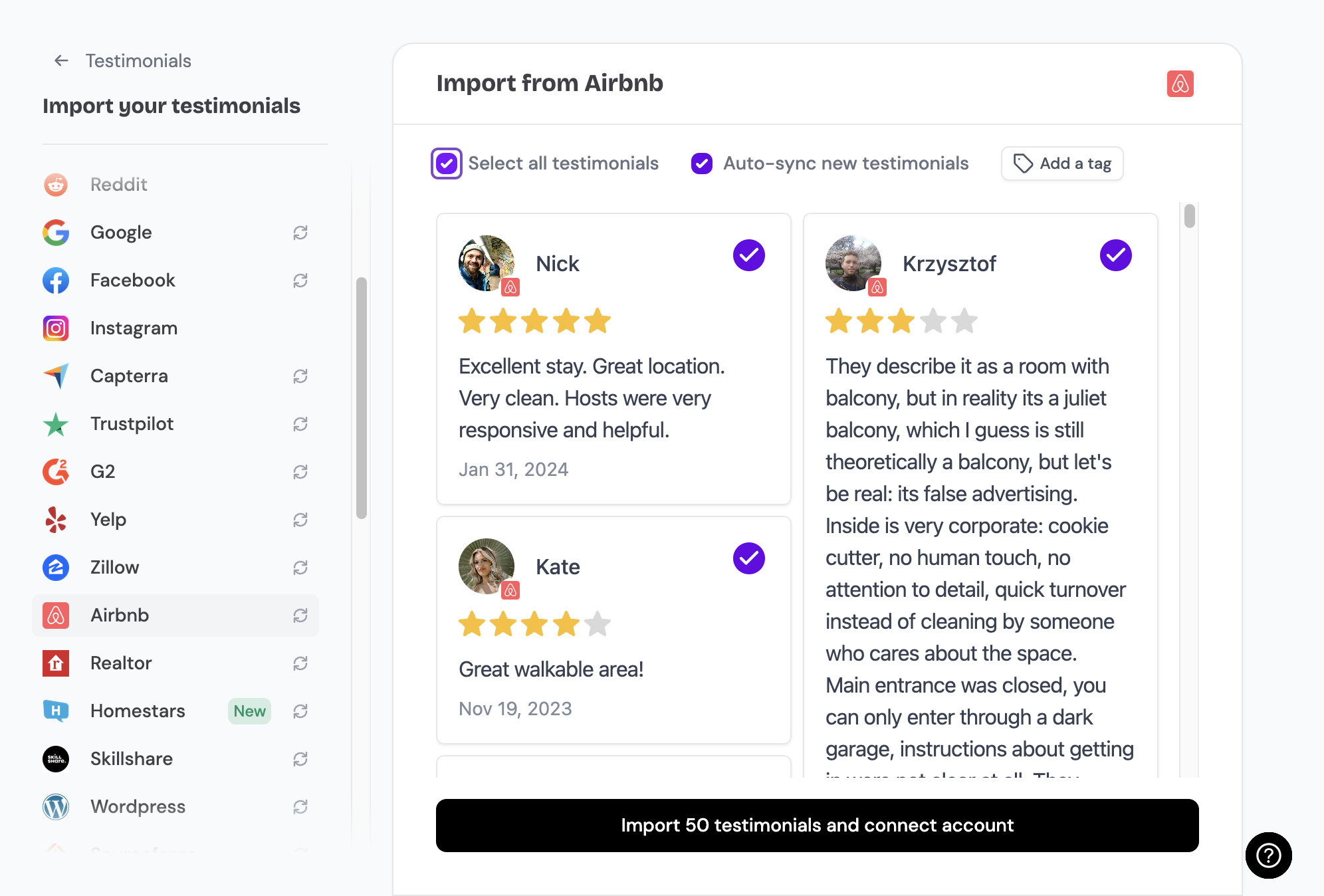The image size is (1324, 896).
Task: Toggle Auto-sync new testimonials checkbox
Action: point(702,163)
